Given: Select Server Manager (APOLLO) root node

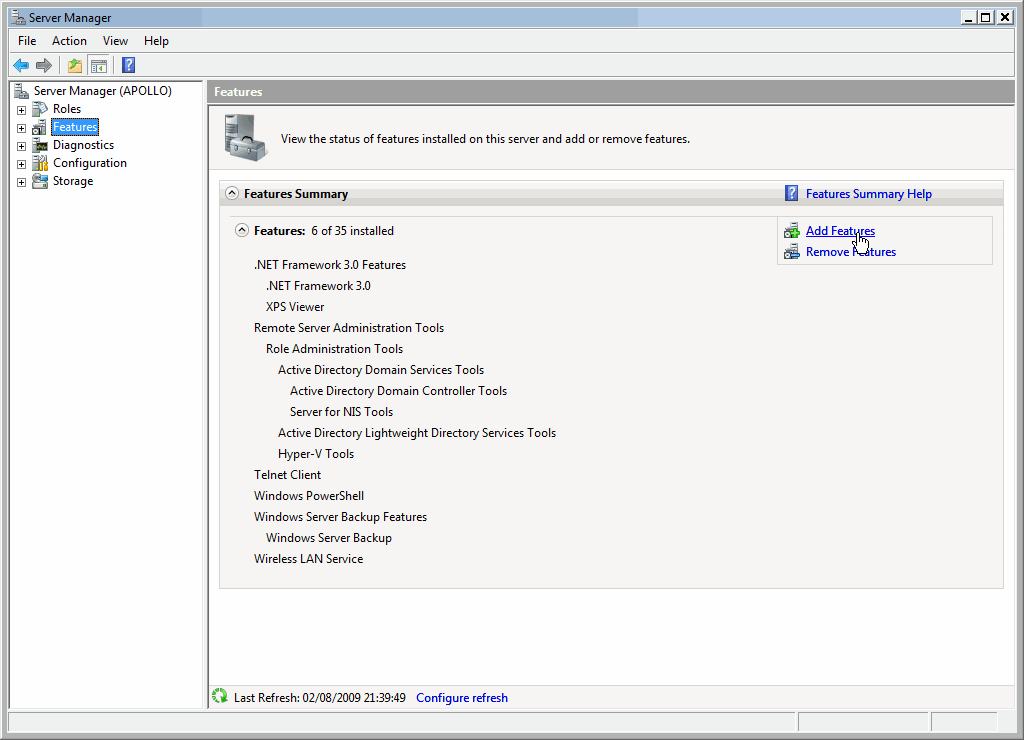Looking at the screenshot, I should (x=103, y=91).
